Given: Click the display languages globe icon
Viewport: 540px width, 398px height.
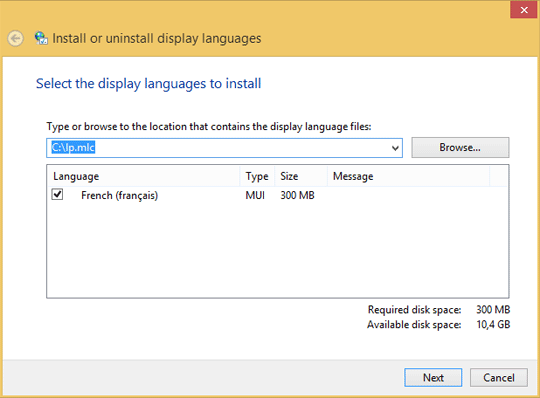Looking at the screenshot, I should tap(41, 38).
